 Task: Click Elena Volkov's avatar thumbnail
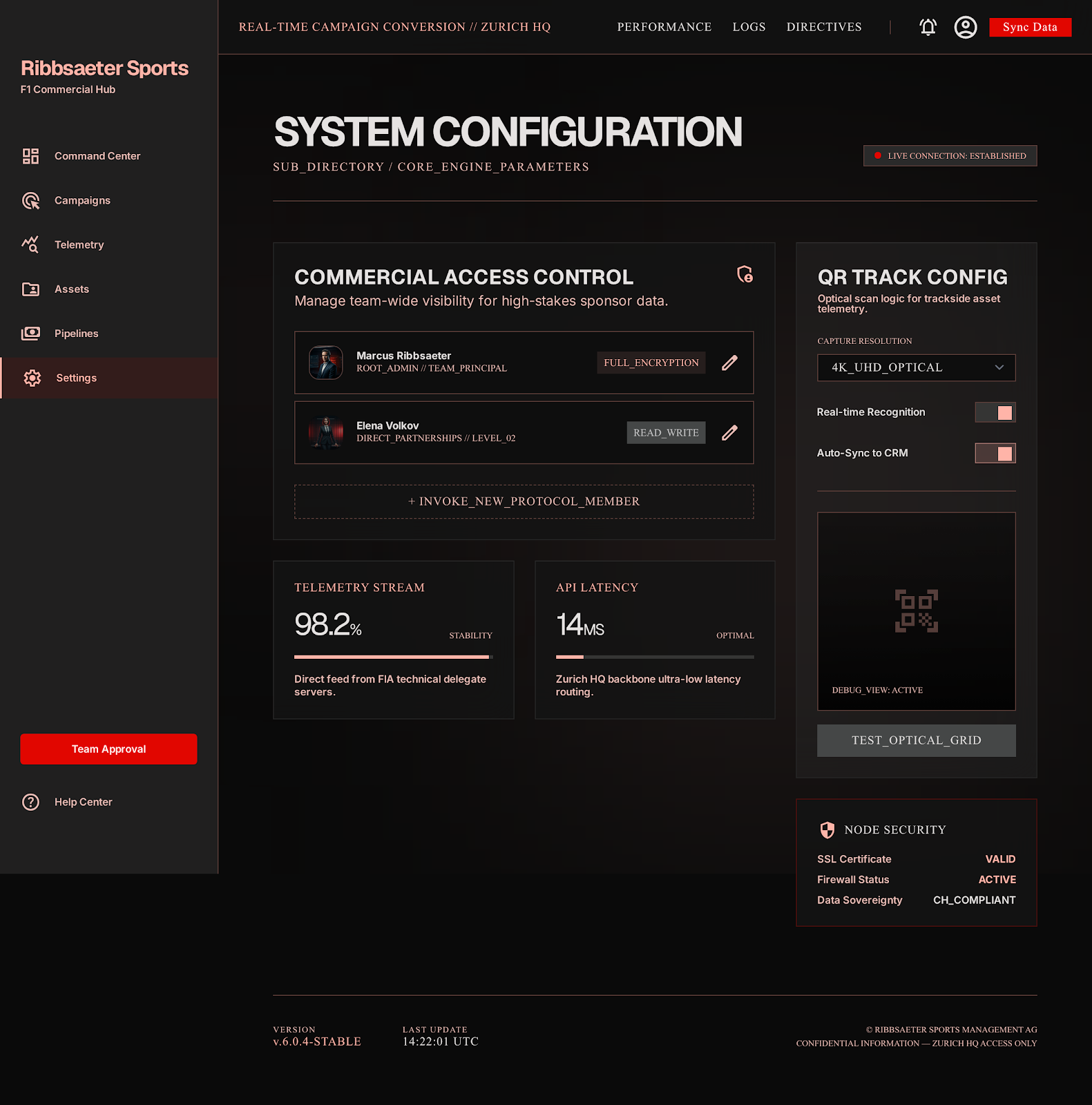(326, 433)
